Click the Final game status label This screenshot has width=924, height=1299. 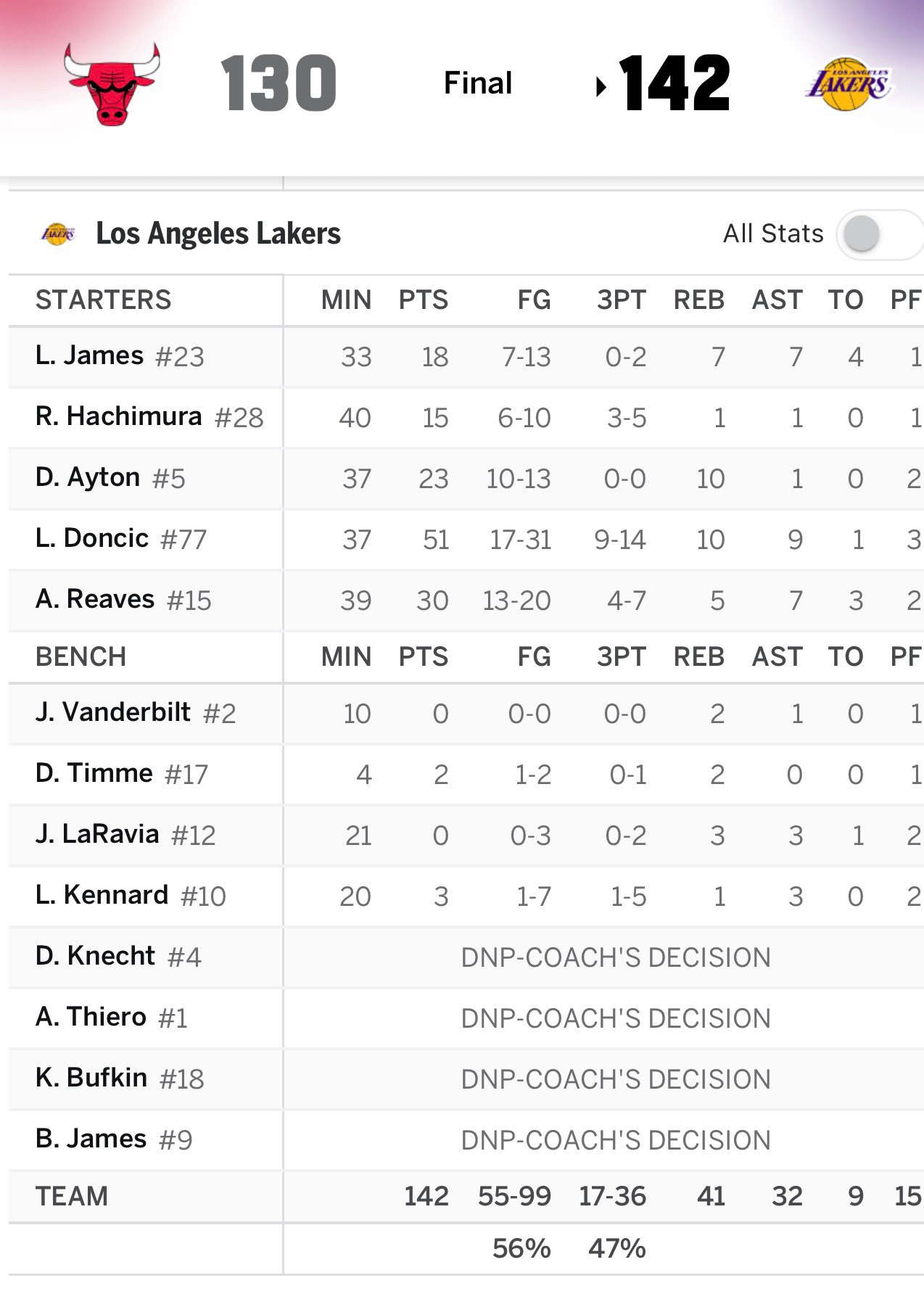(x=478, y=83)
